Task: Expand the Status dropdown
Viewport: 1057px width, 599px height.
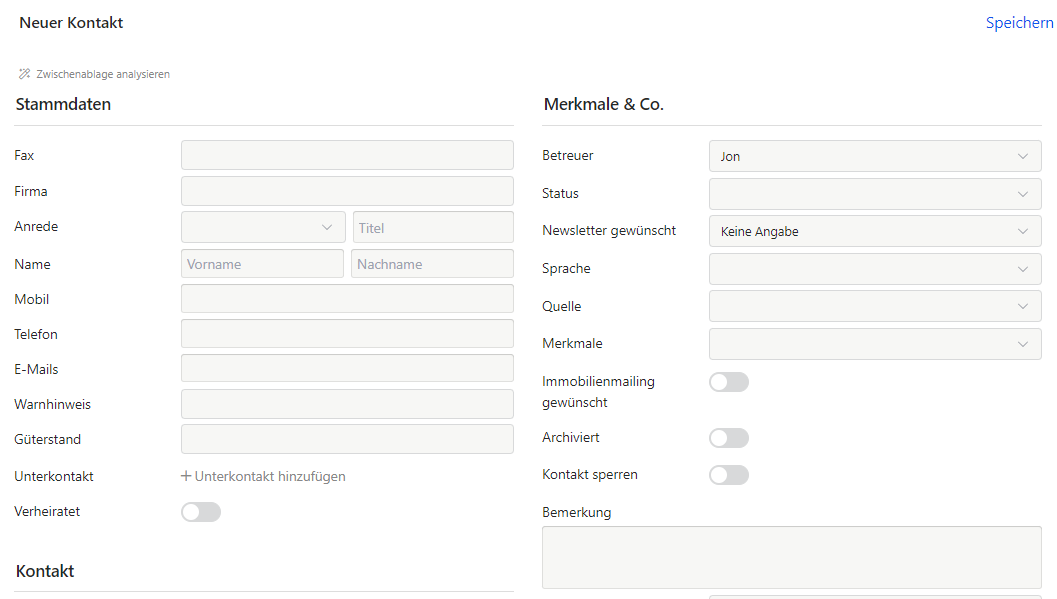Action: [x=875, y=194]
